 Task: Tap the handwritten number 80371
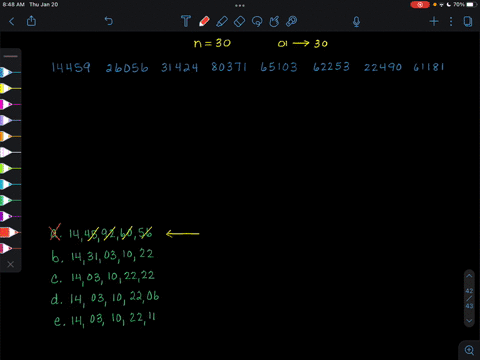(229, 67)
